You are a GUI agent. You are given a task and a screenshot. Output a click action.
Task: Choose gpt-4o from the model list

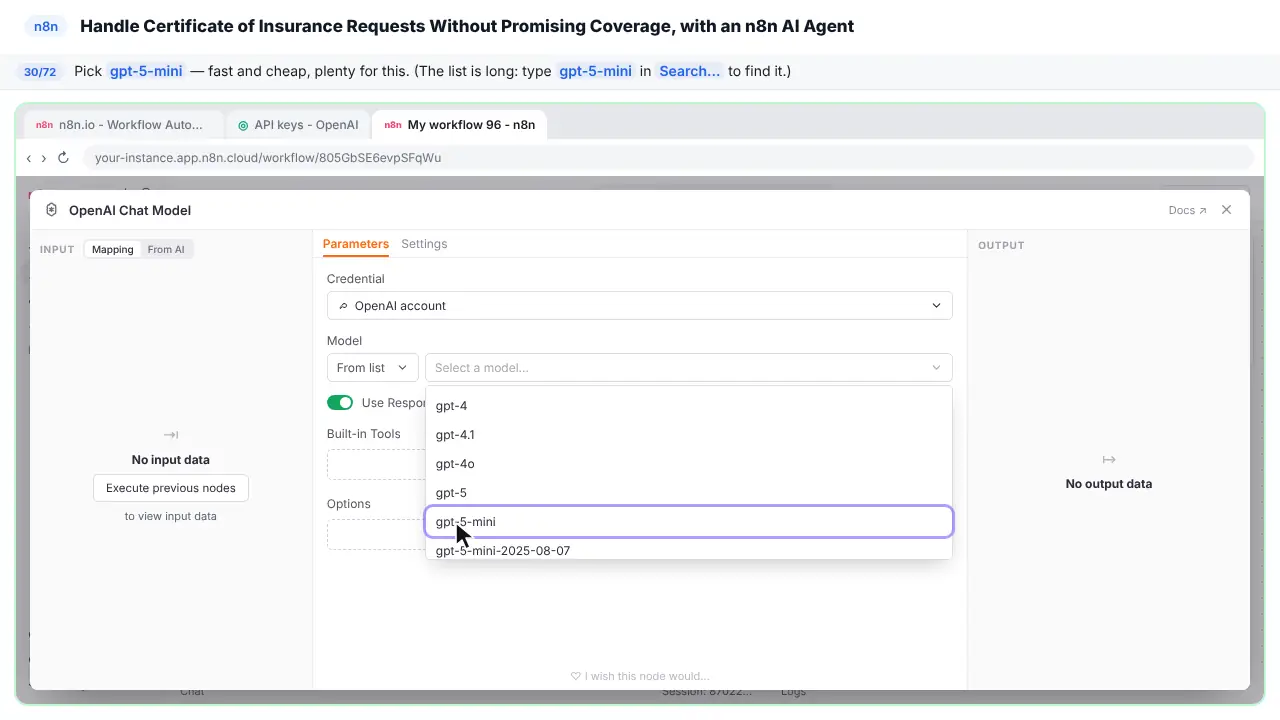pos(689,464)
